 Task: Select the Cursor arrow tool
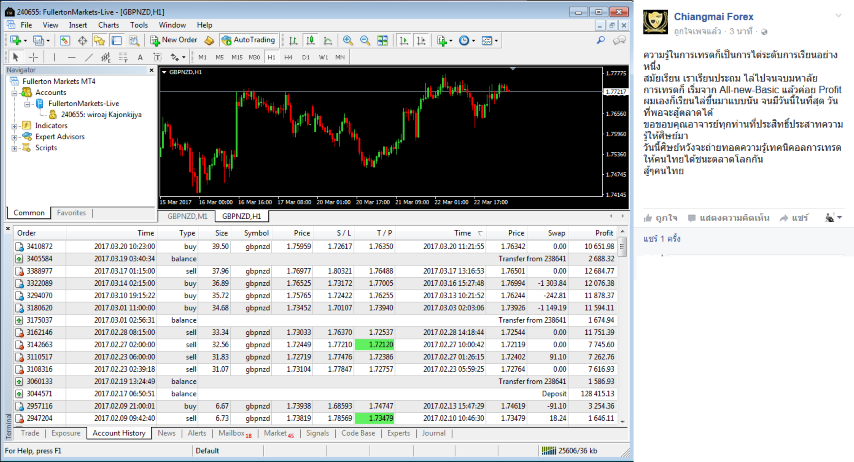pyautogui.click(x=16, y=57)
